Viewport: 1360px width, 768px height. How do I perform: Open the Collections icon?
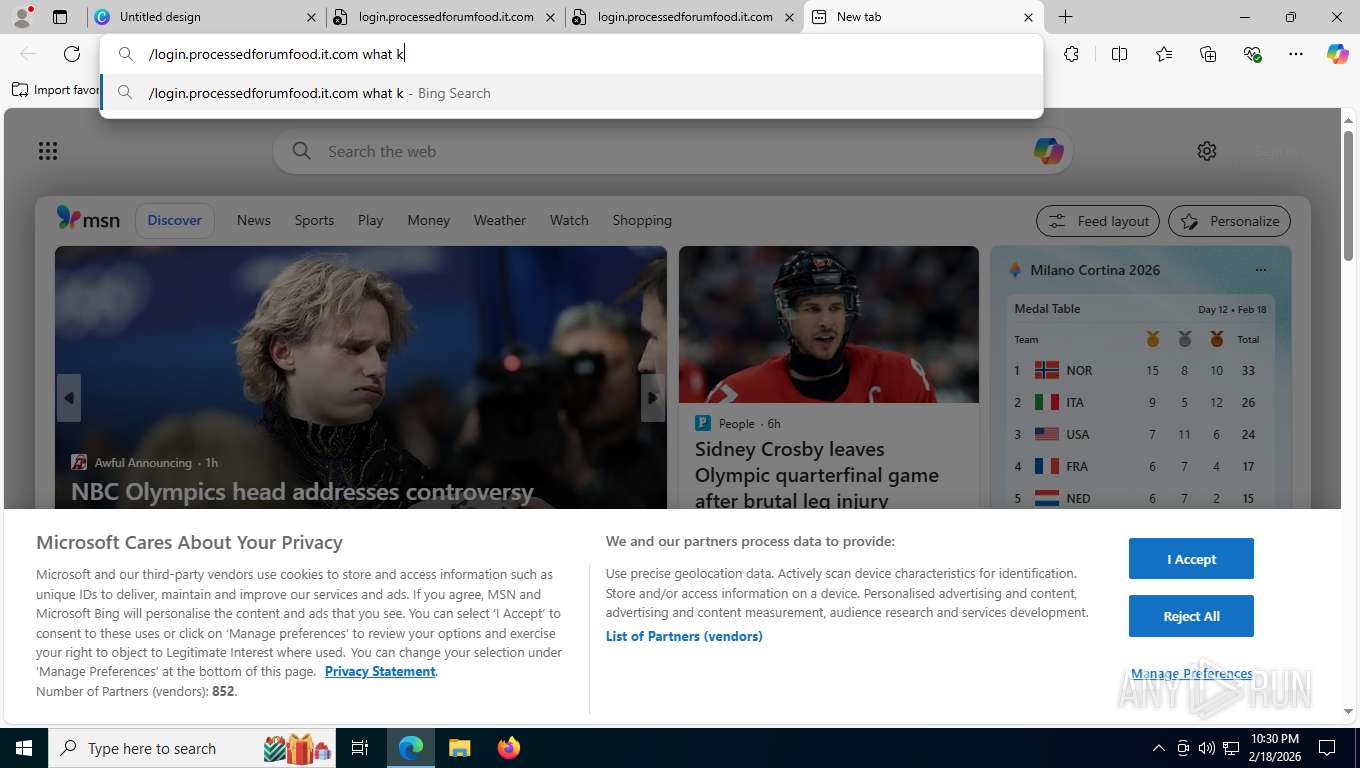(x=1208, y=54)
